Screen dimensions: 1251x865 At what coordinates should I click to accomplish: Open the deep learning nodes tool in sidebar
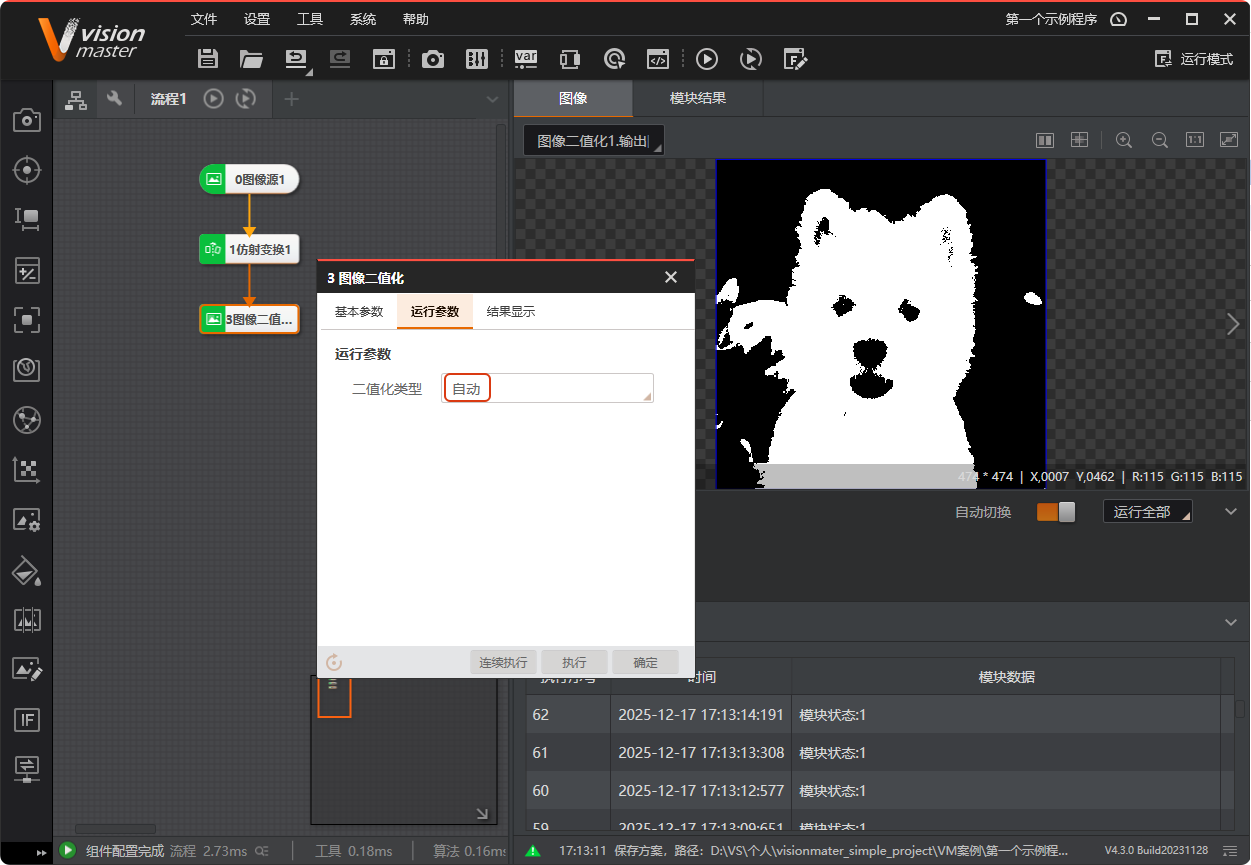26,420
